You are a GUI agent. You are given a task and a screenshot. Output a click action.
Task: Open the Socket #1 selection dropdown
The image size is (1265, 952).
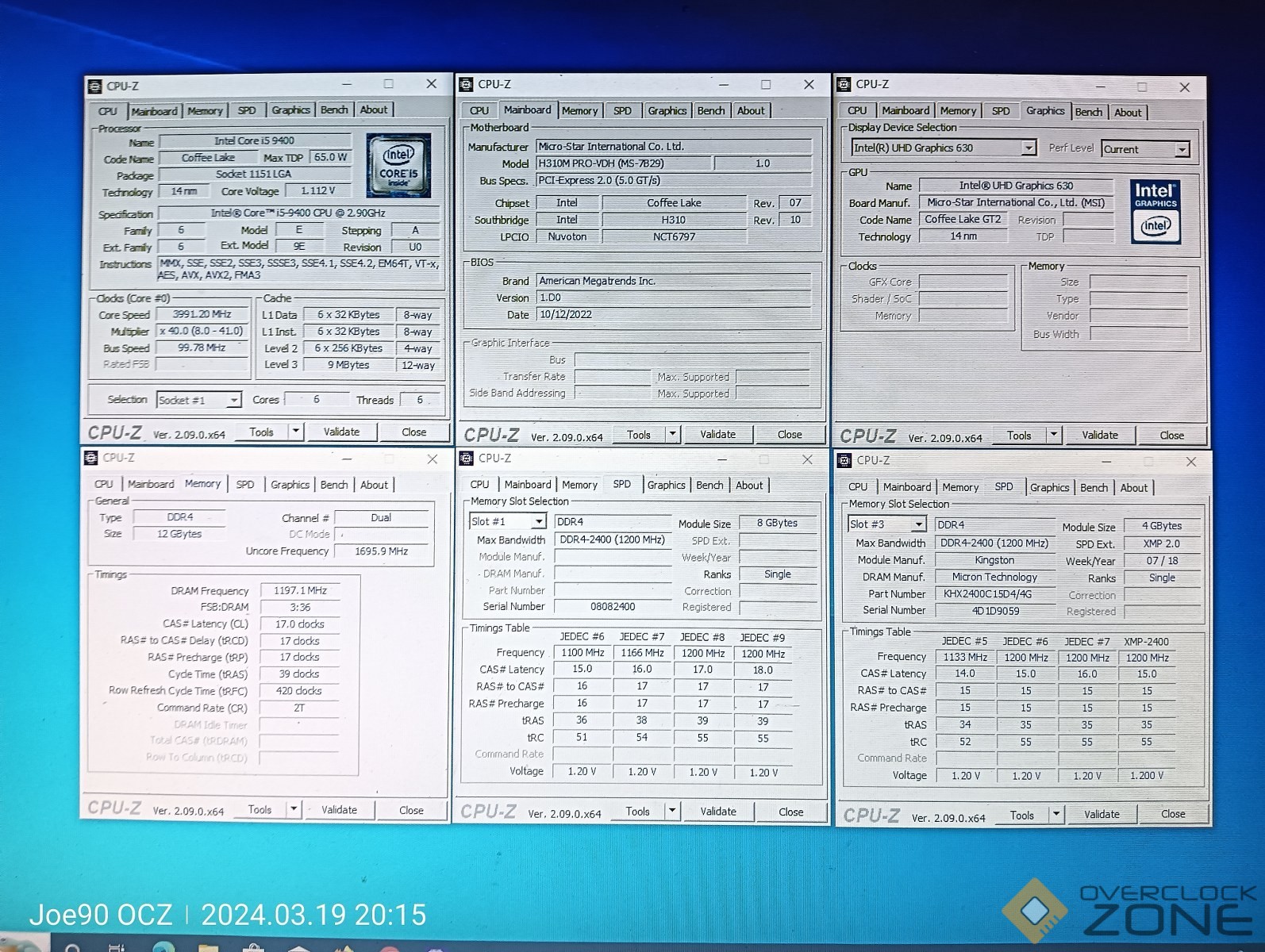click(198, 400)
